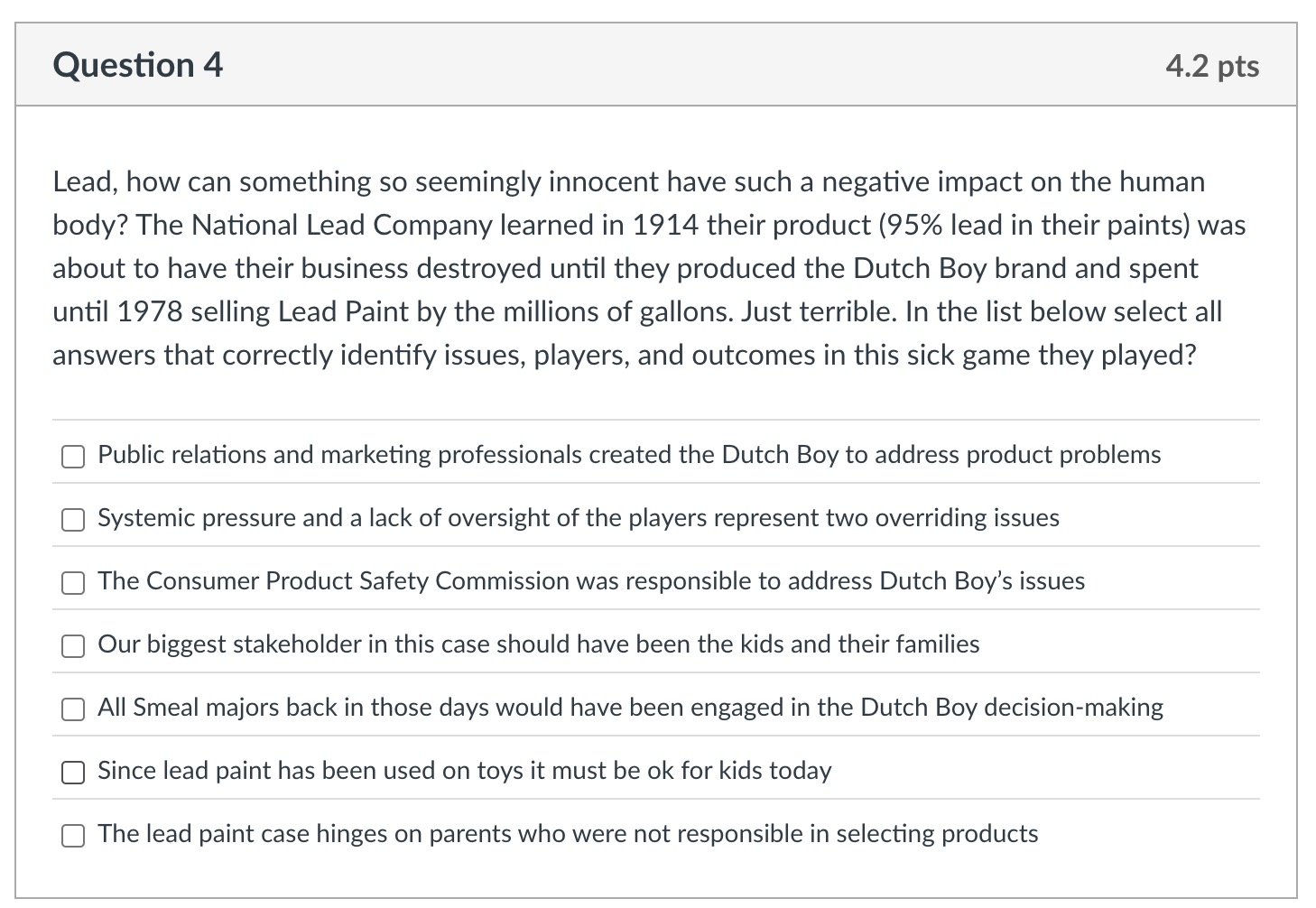Click the 'All Smeal majors' answer text

click(630, 708)
